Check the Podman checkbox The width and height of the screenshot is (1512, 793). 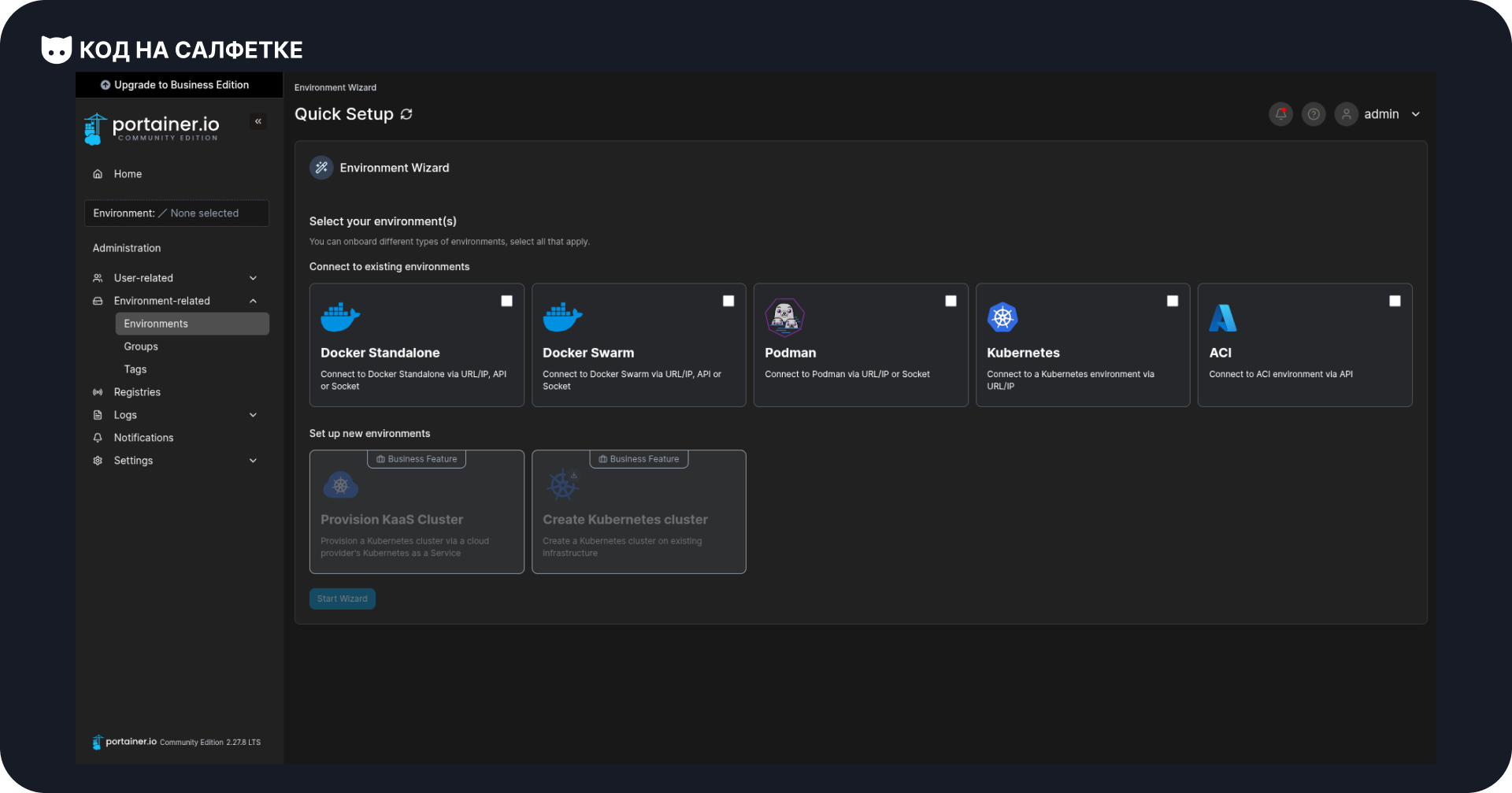pyautogui.click(x=951, y=301)
